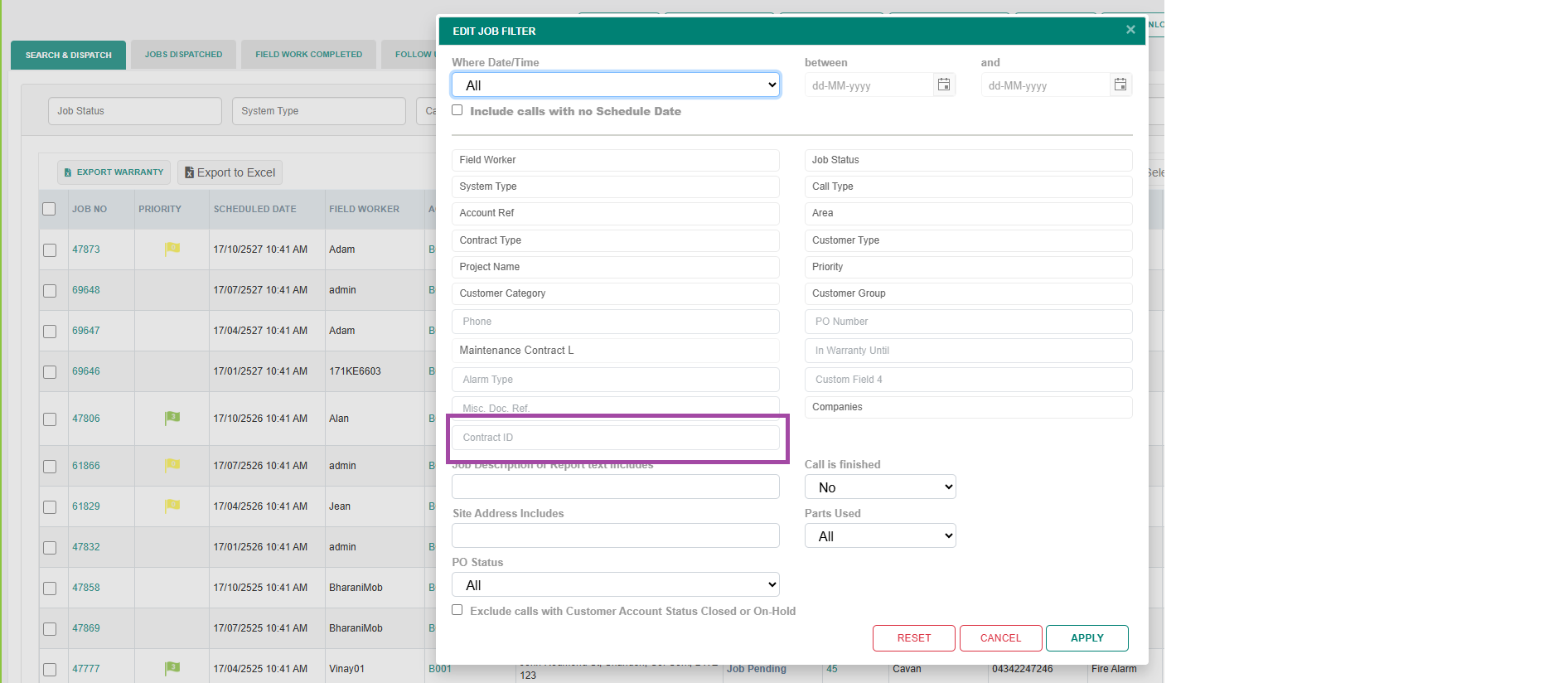Viewport: 1568px width, 683px height.
Task: Focus the Custom Field 4 input
Action: [968, 380]
